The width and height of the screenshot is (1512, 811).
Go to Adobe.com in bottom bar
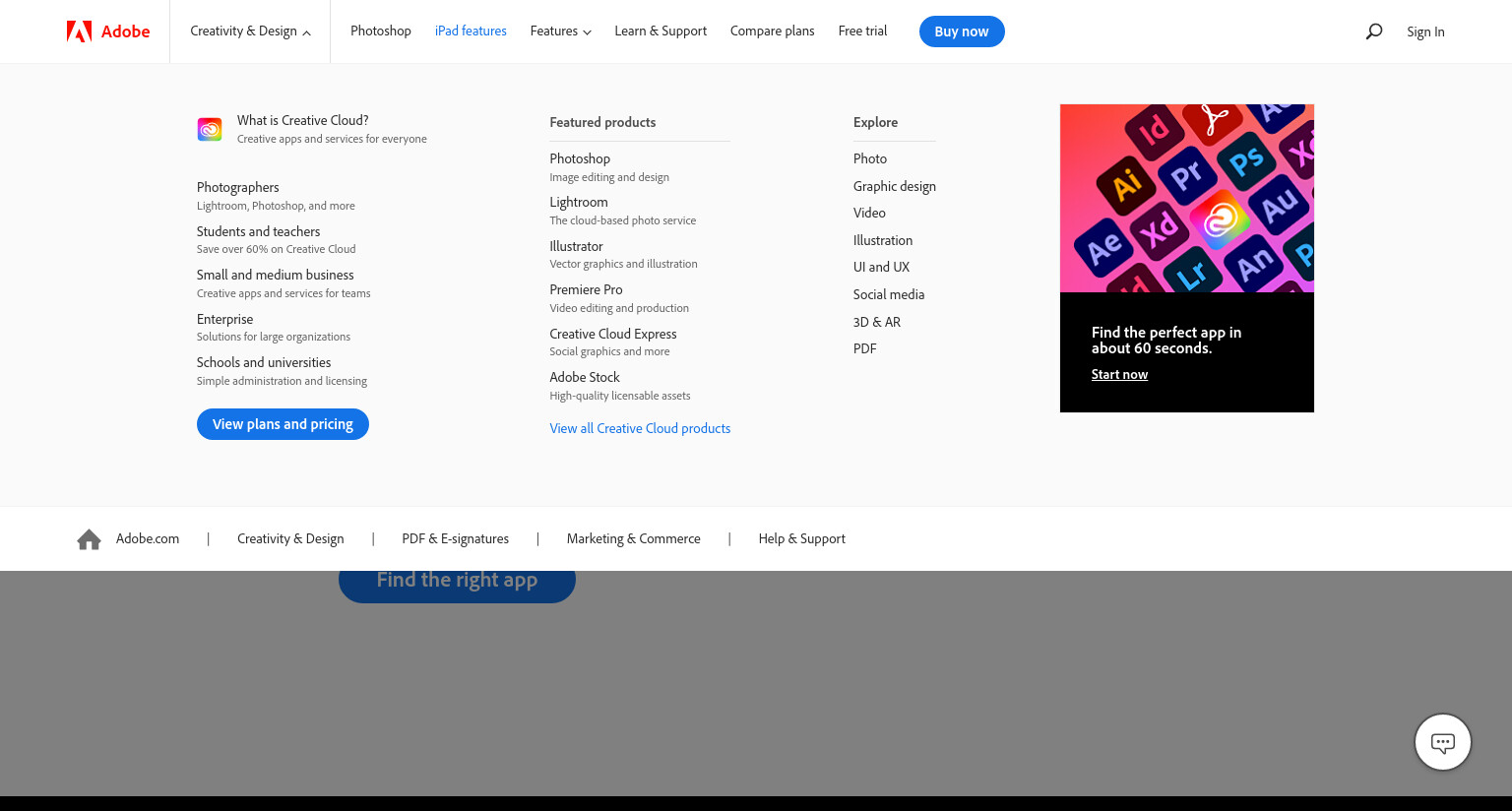click(x=148, y=538)
